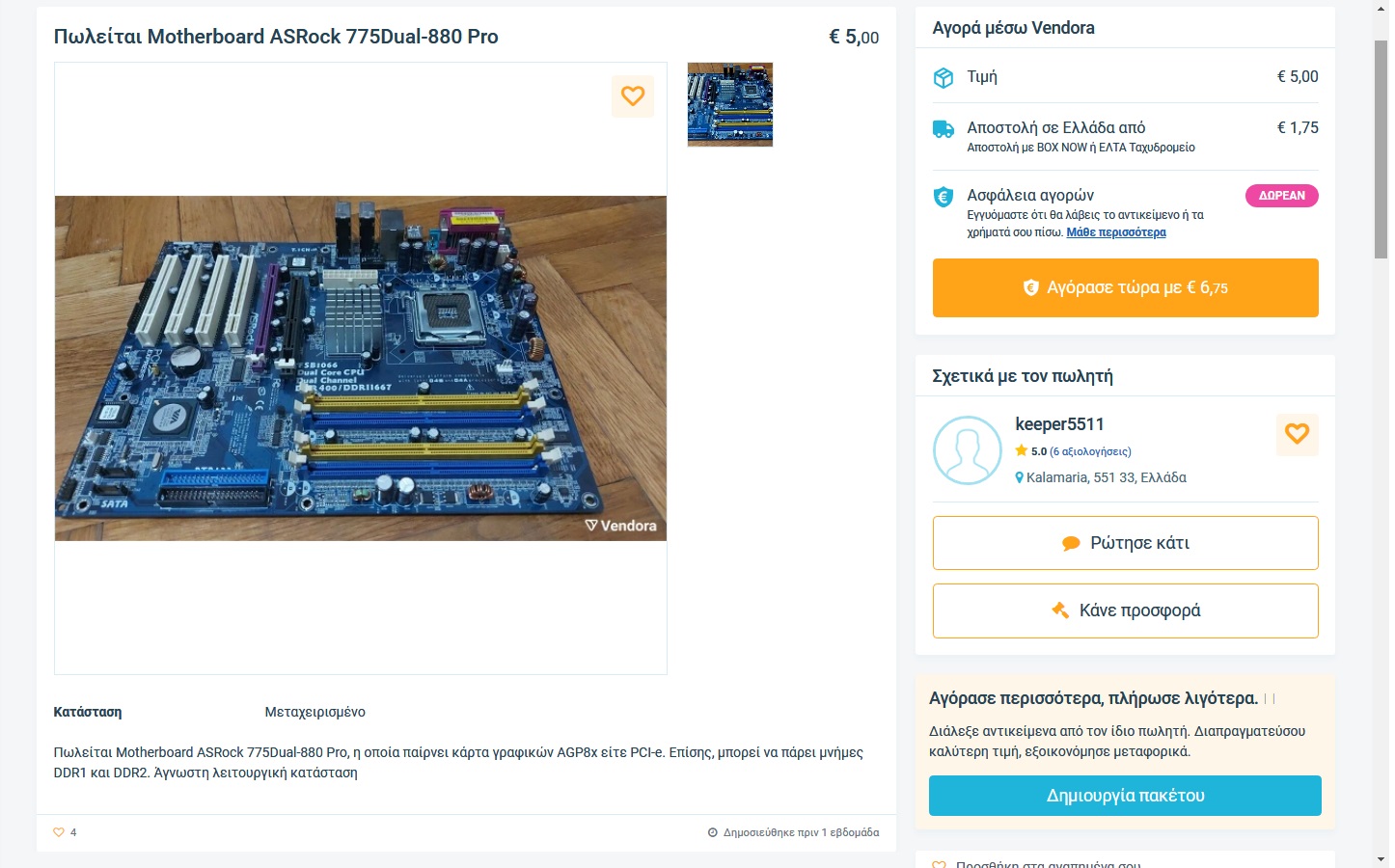Viewport: 1395px width, 868px height.
Task: Click the published-time clock icon
Action: 713,832
